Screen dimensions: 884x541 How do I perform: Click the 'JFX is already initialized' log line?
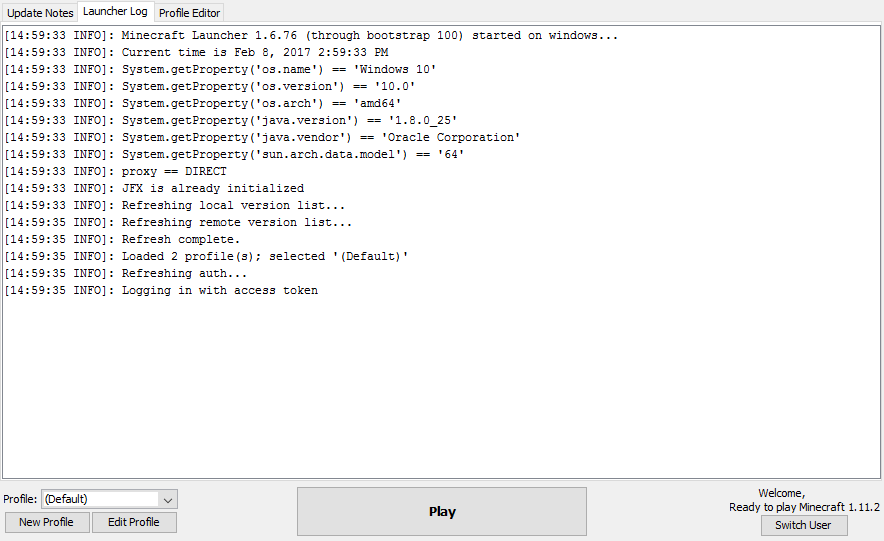tap(160, 188)
